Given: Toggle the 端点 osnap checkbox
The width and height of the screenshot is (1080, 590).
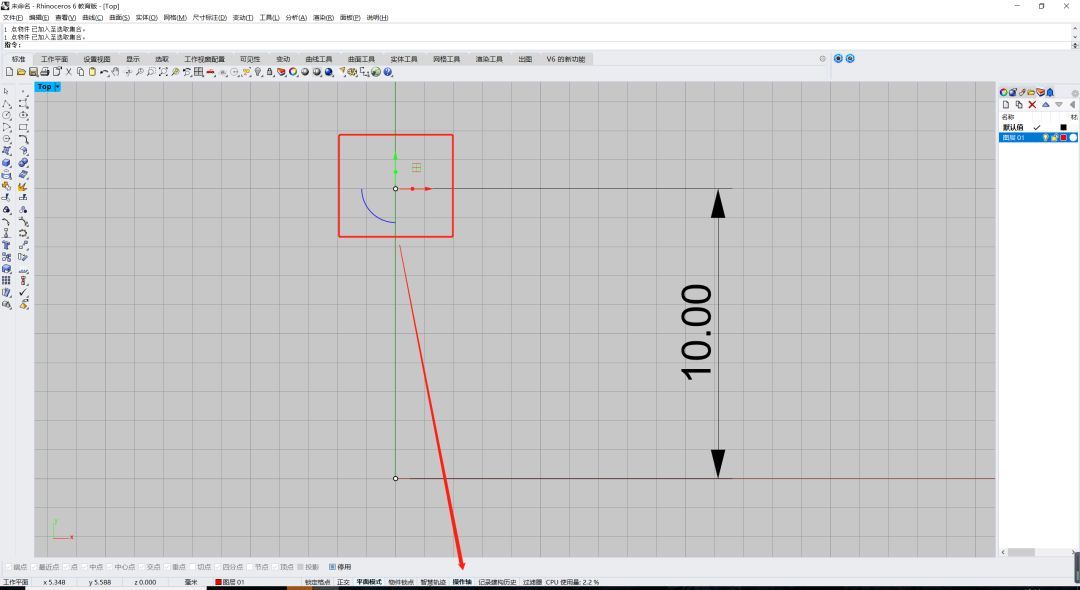Looking at the screenshot, I should coord(8,567).
